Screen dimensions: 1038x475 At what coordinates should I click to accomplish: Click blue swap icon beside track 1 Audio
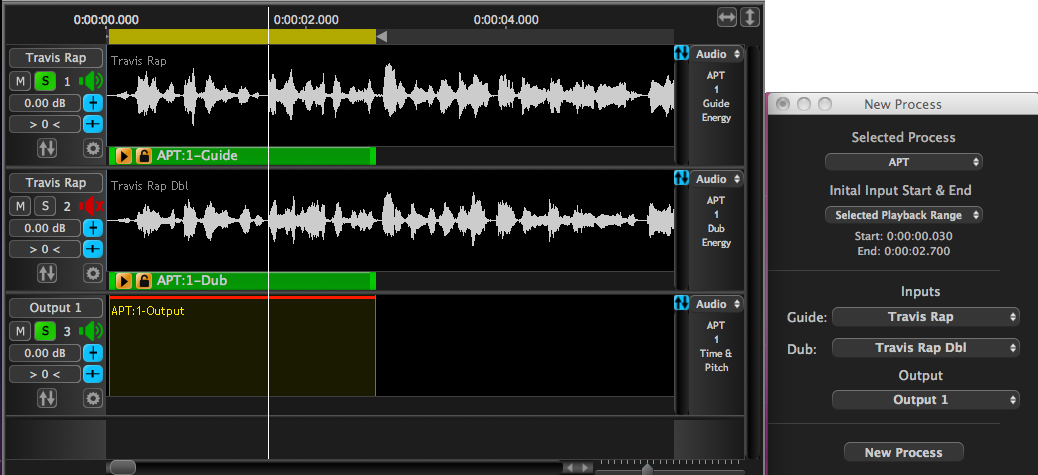click(681, 53)
